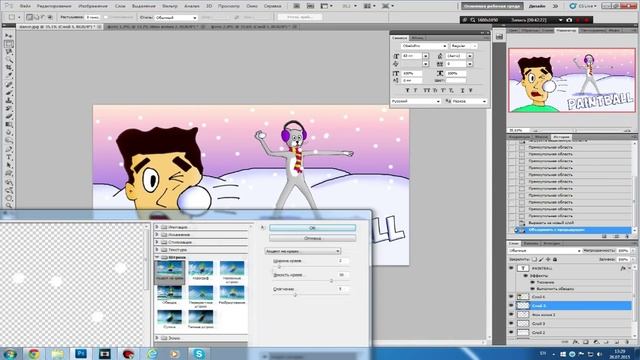Screen dimensions: 640x360
Task: Click Уточн. край button
Action: pyautogui.click(x=300, y=17)
